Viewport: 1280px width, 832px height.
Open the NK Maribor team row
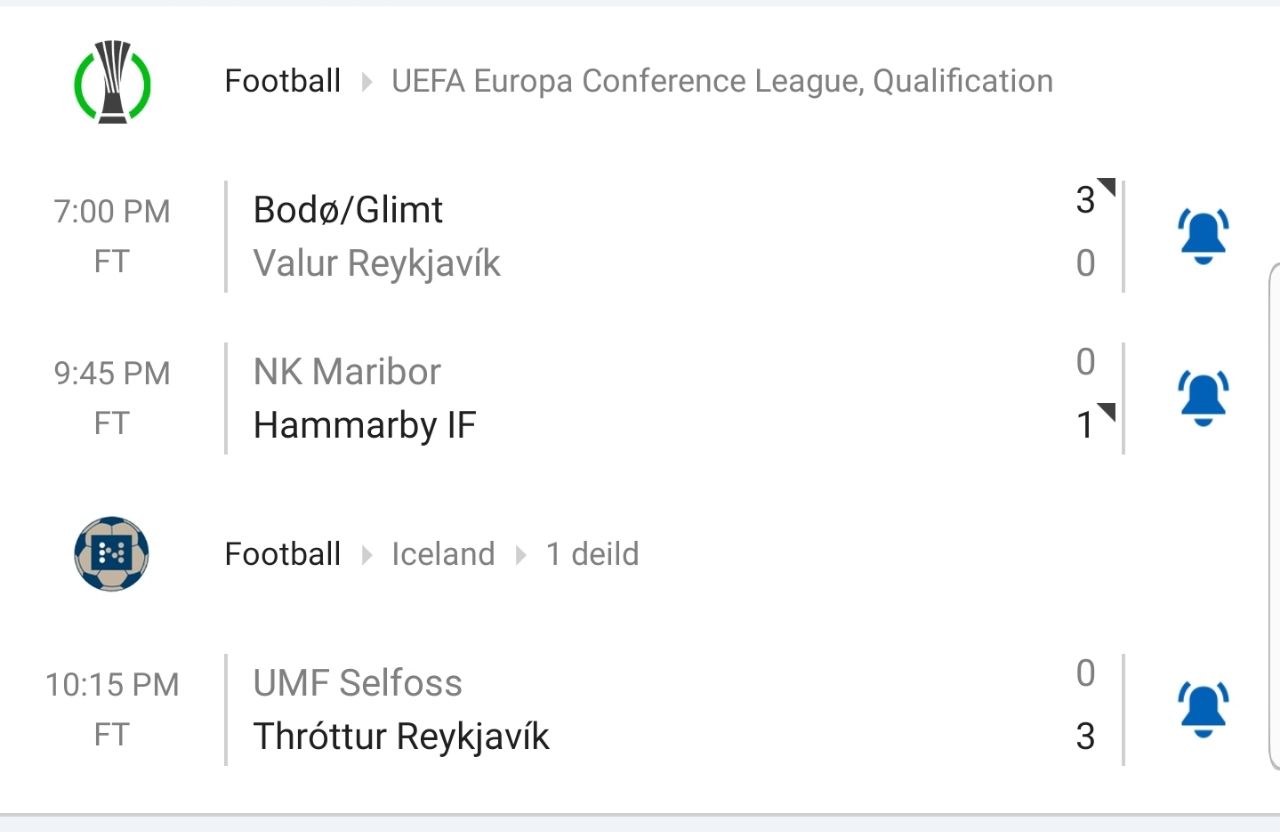click(x=347, y=372)
